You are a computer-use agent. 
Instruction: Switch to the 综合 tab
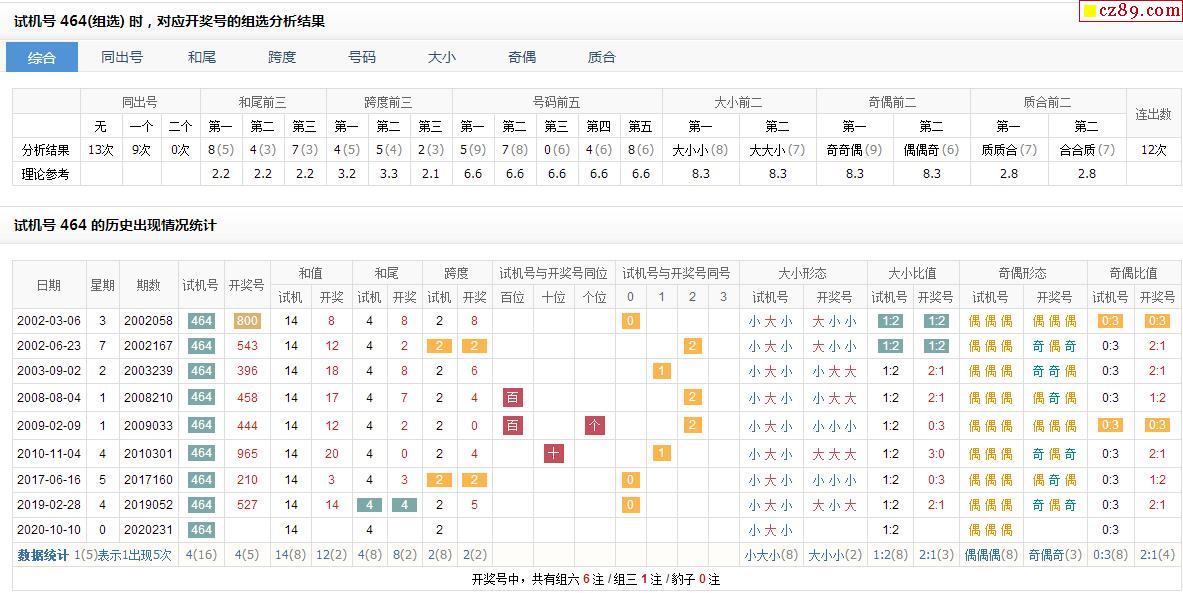point(42,57)
